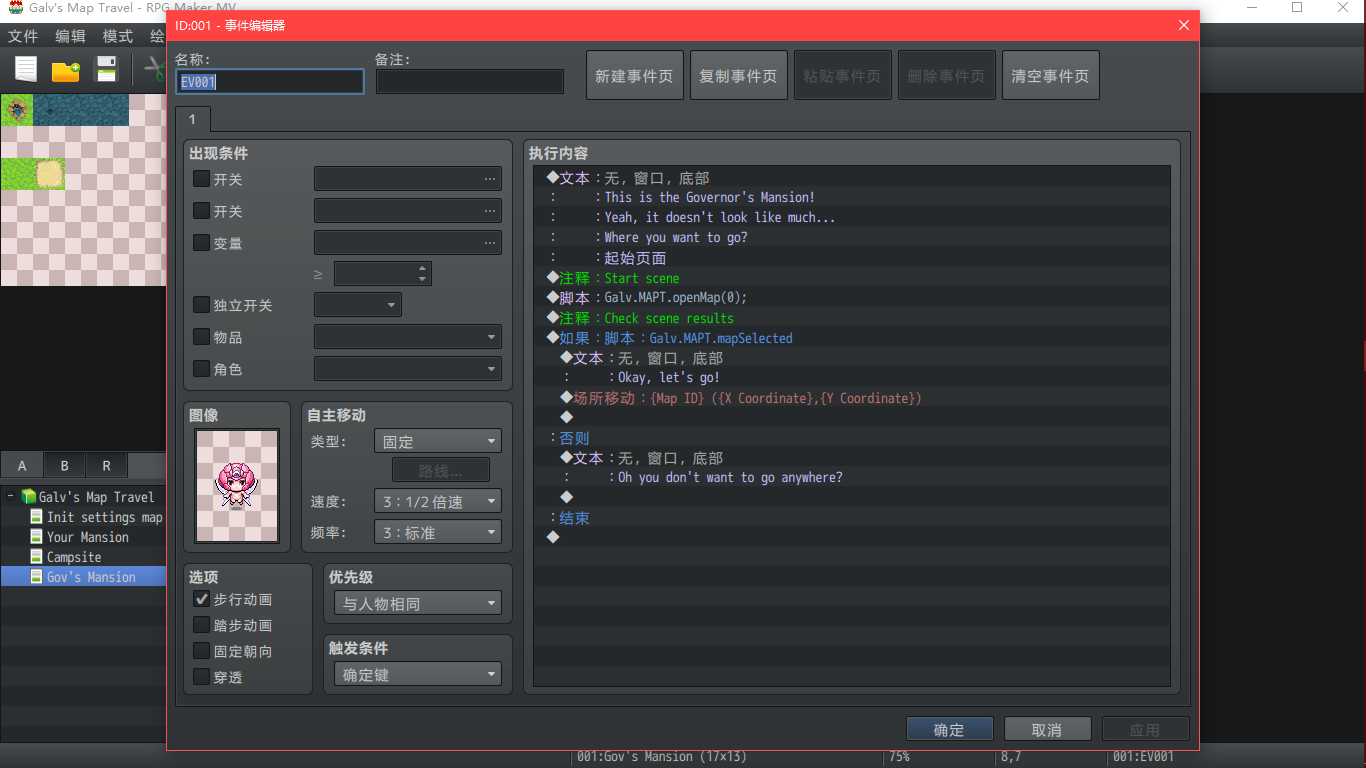Click the RPG Maker MV app icon in title bar
The height and width of the screenshot is (768, 1366).
point(15,8)
